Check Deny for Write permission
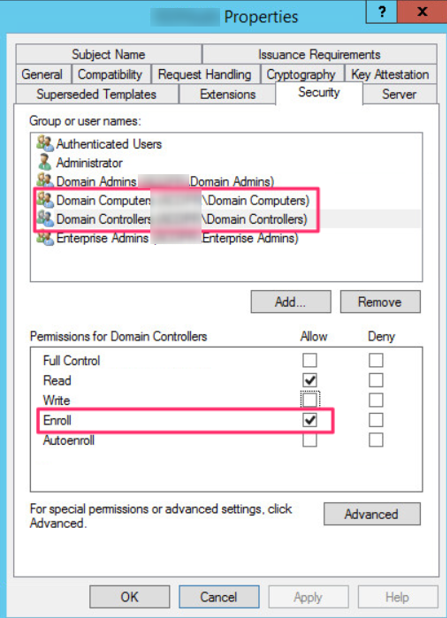The width and height of the screenshot is (447, 618). click(376, 400)
